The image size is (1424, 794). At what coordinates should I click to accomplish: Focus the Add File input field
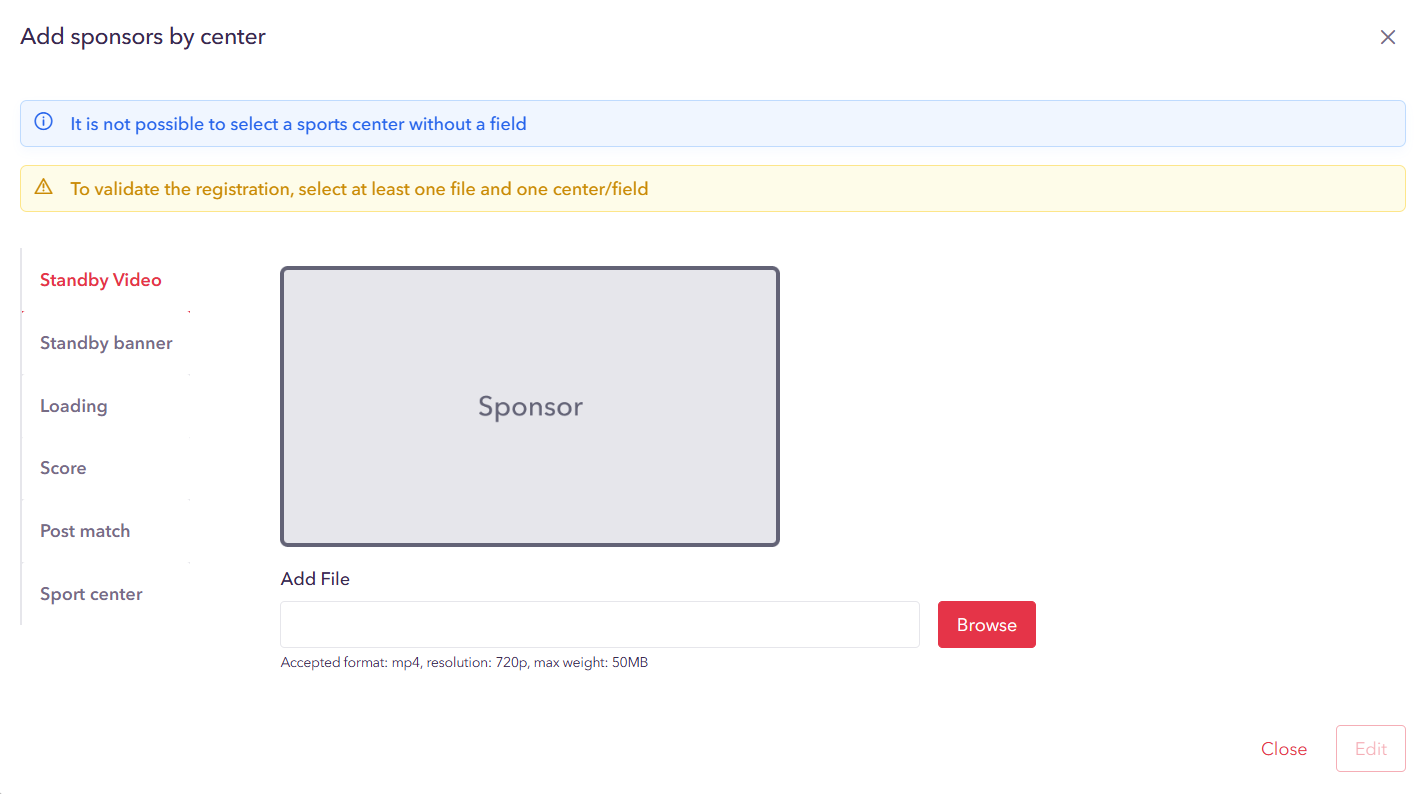click(599, 625)
